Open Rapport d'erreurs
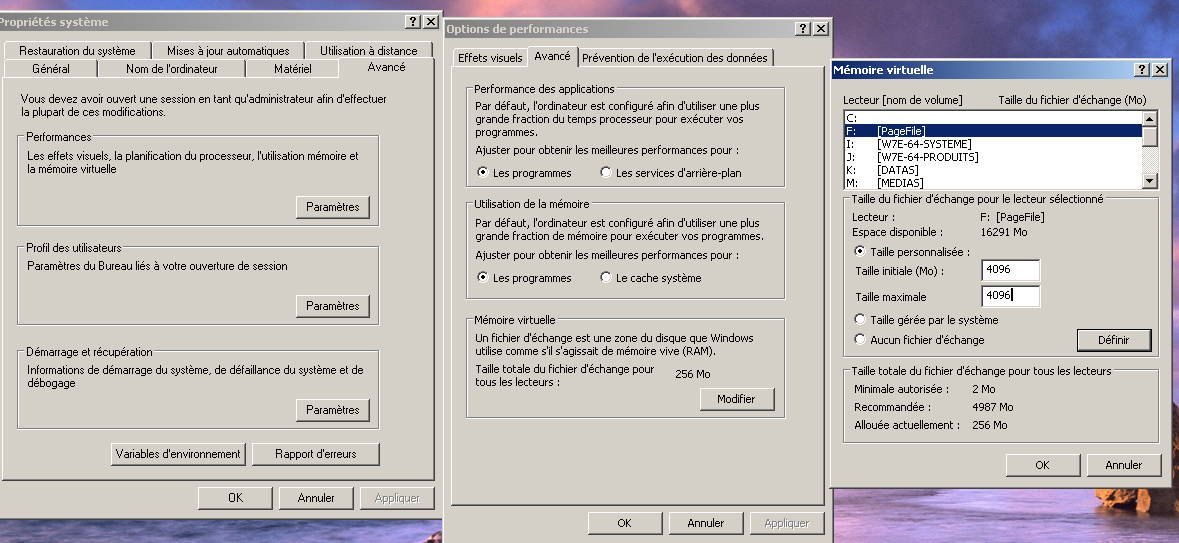Viewport: 1179px width, 543px height. pos(316,454)
